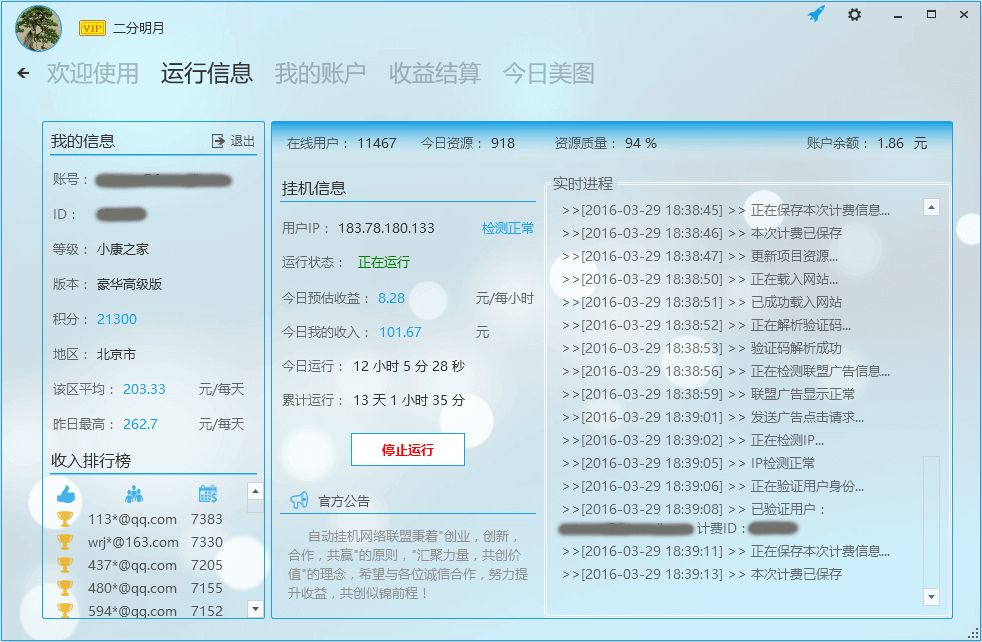Screen dimensions: 982x642
Task: Open the 今日美图 tab
Action: [x=550, y=71]
